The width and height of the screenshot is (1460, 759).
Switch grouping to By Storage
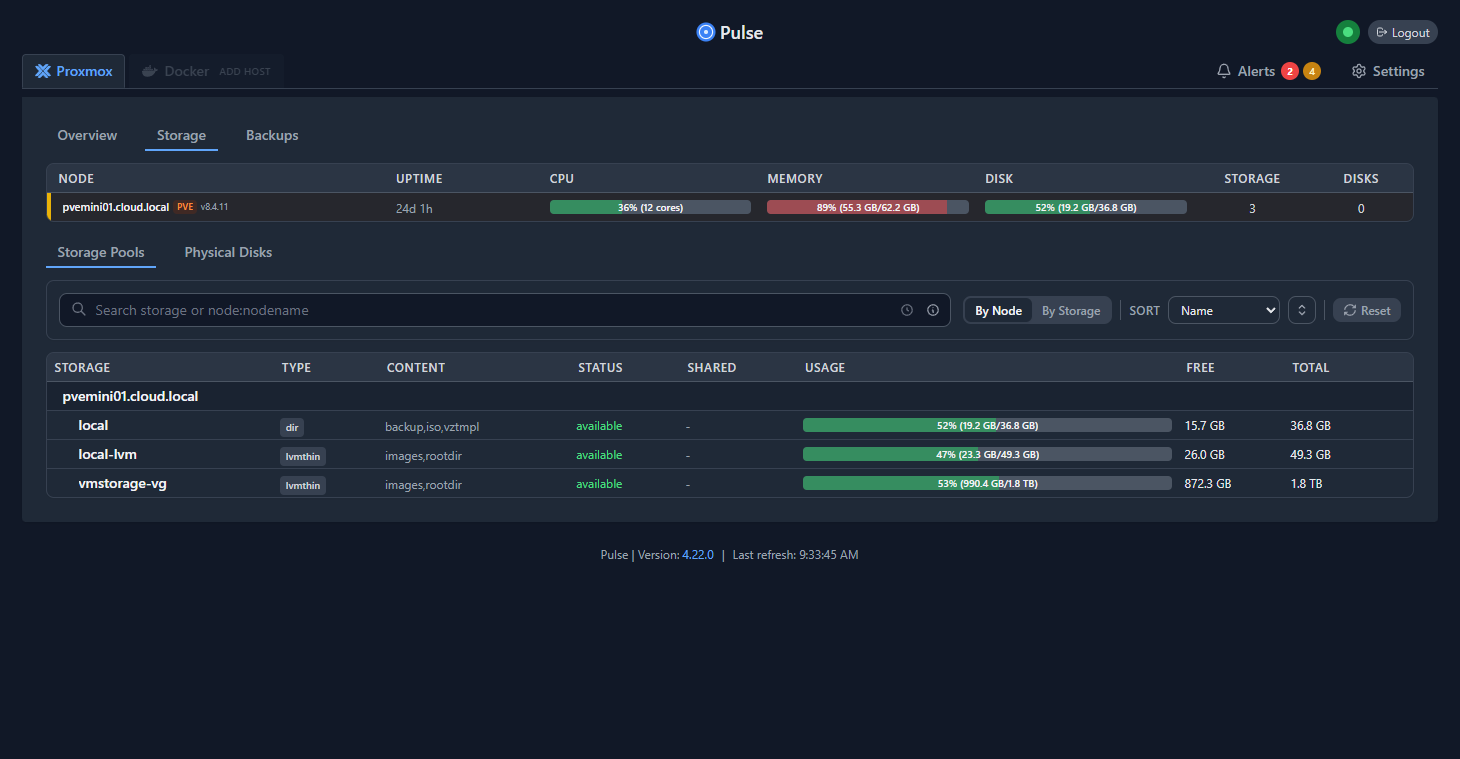click(x=1070, y=311)
